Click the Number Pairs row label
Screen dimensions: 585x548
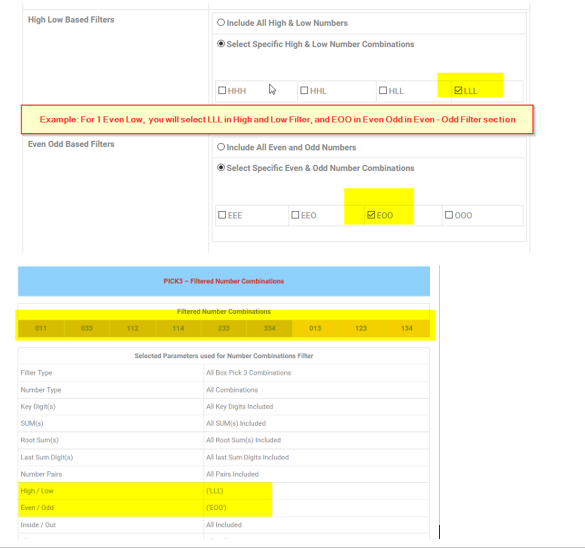point(41,474)
